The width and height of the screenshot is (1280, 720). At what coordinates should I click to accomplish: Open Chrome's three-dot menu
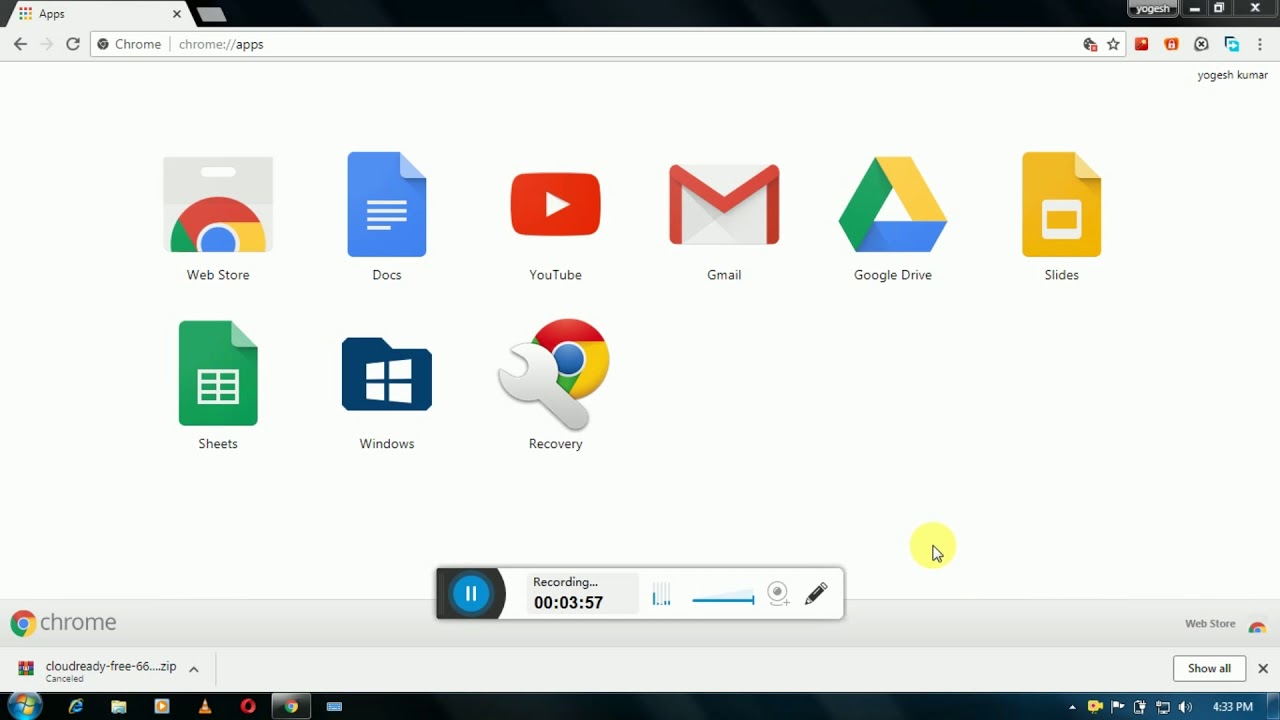1260,44
